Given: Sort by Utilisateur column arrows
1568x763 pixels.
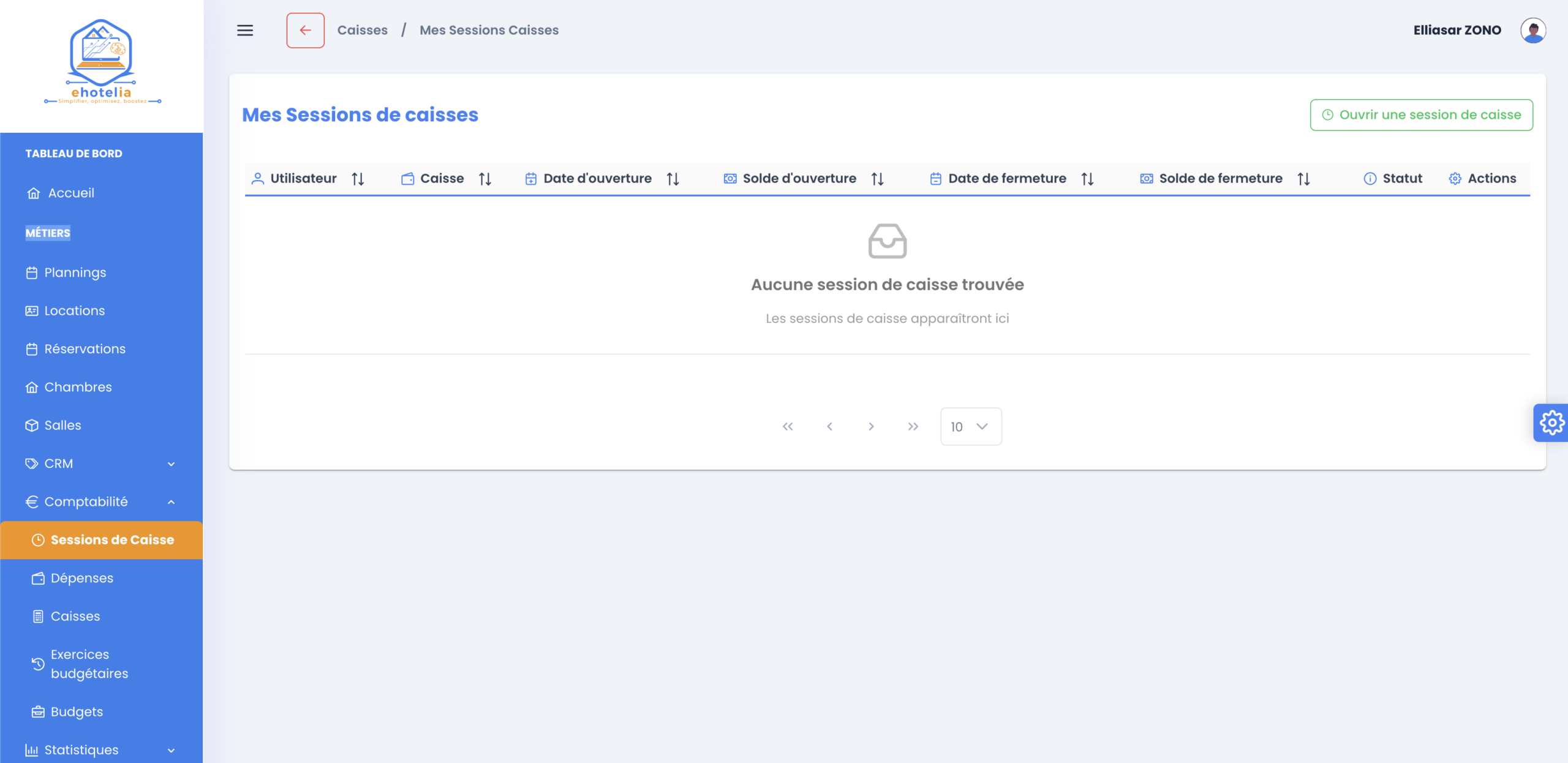Looking at the screenshot, I should (358, 179).
